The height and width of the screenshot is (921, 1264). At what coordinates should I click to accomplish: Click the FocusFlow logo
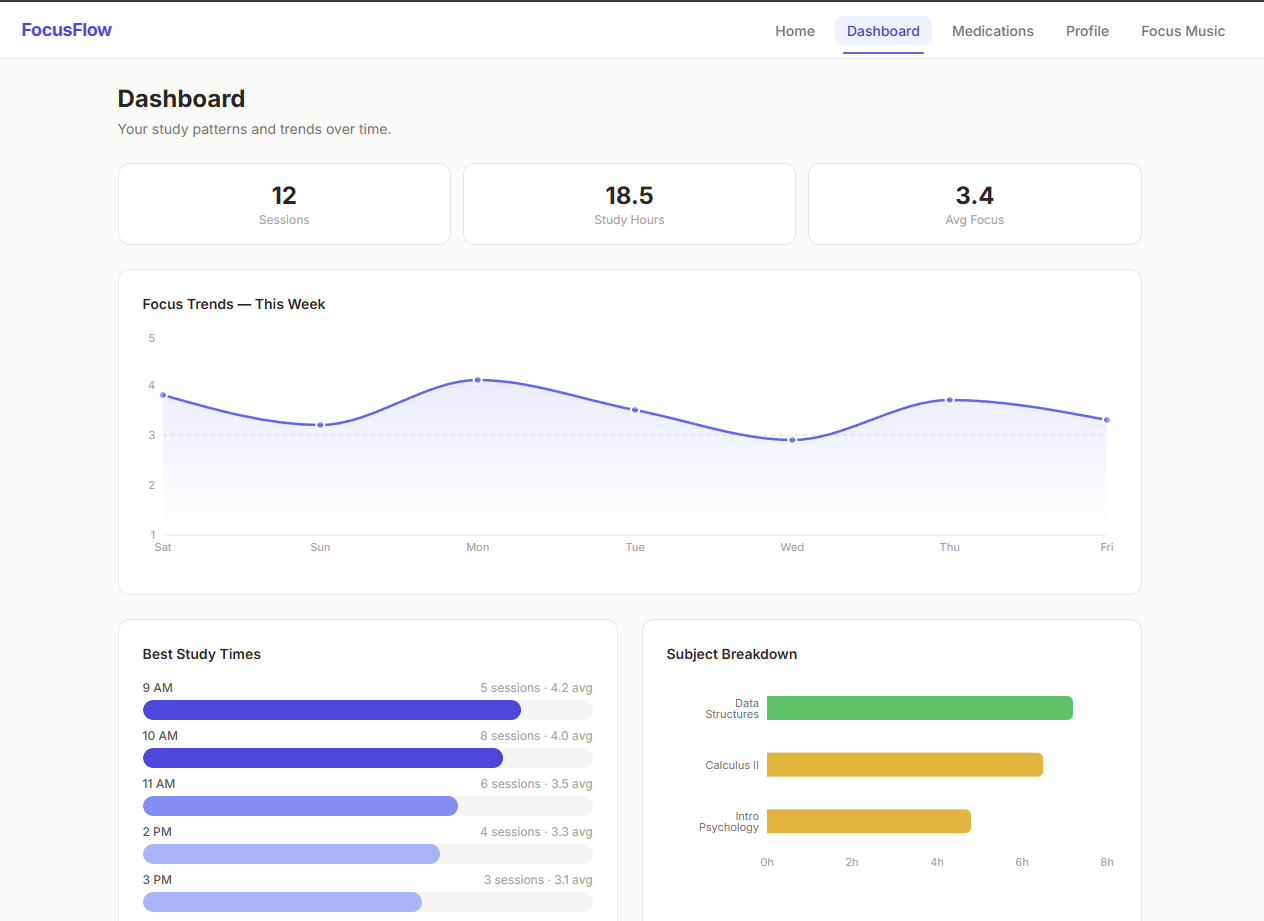coord(67,30)
